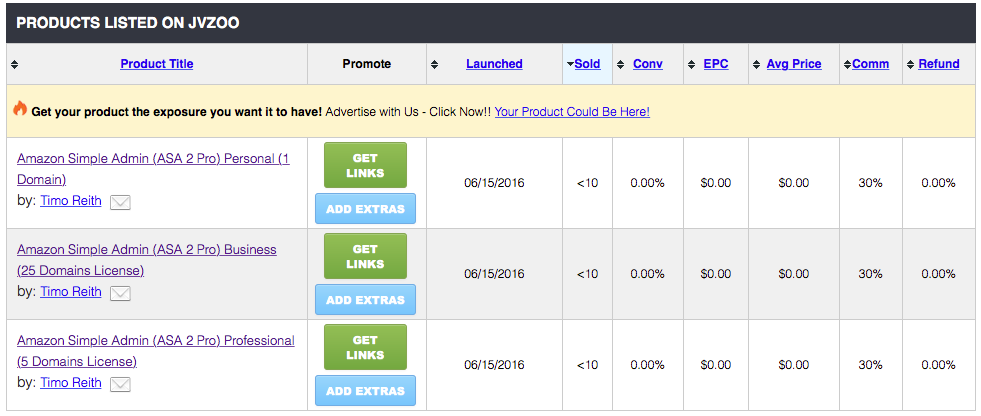
Task: Get links for ASA 2 Pro Professional
Action: (x=365, y=347)
